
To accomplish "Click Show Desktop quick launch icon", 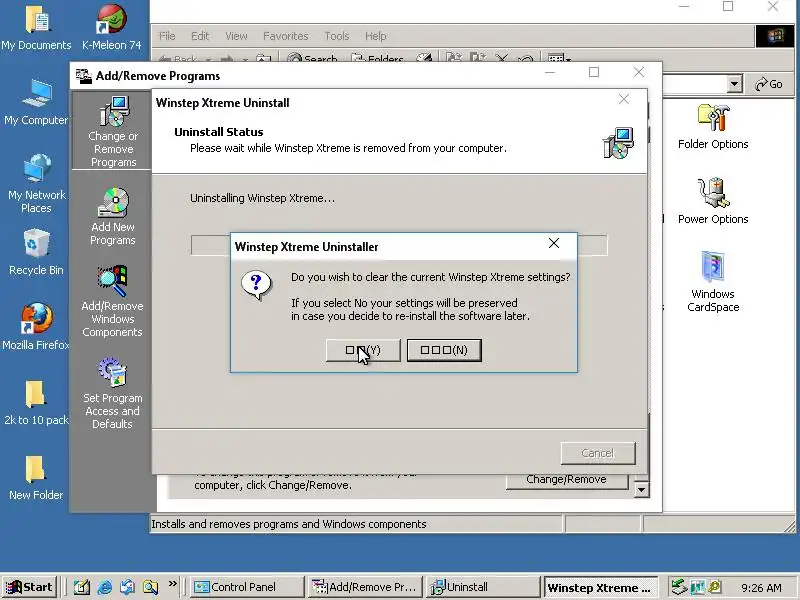I will [82, 587].
